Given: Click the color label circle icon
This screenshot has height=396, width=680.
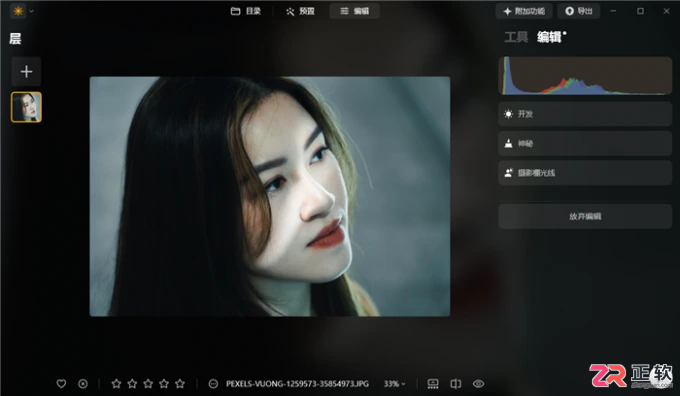Looking at the screenshot, I should tap(213, 383).
